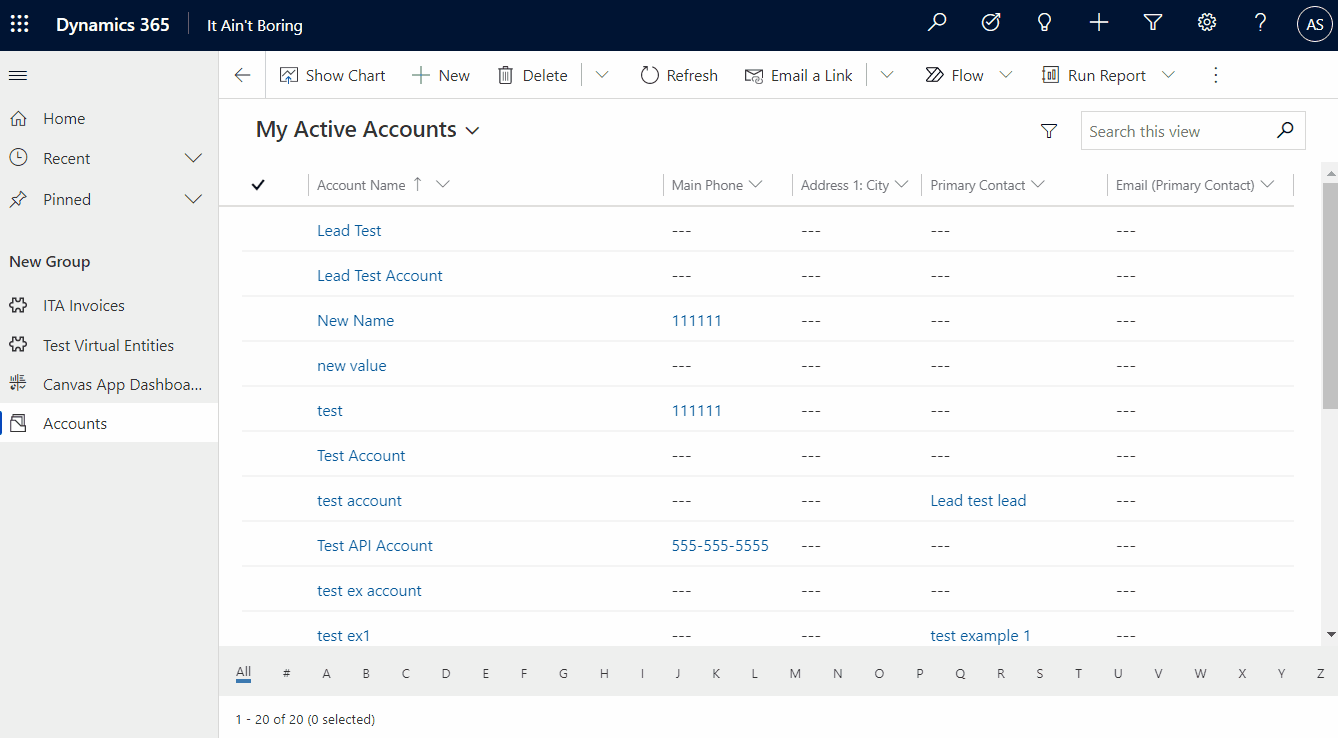
Task: Open advanced find funnel in top bar
Action: [x=1153, y=23]
